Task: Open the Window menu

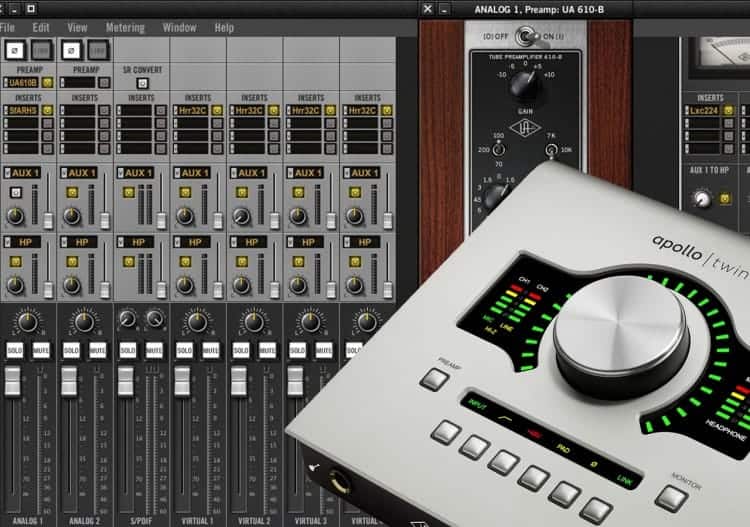Action: [x=179, y=28]
